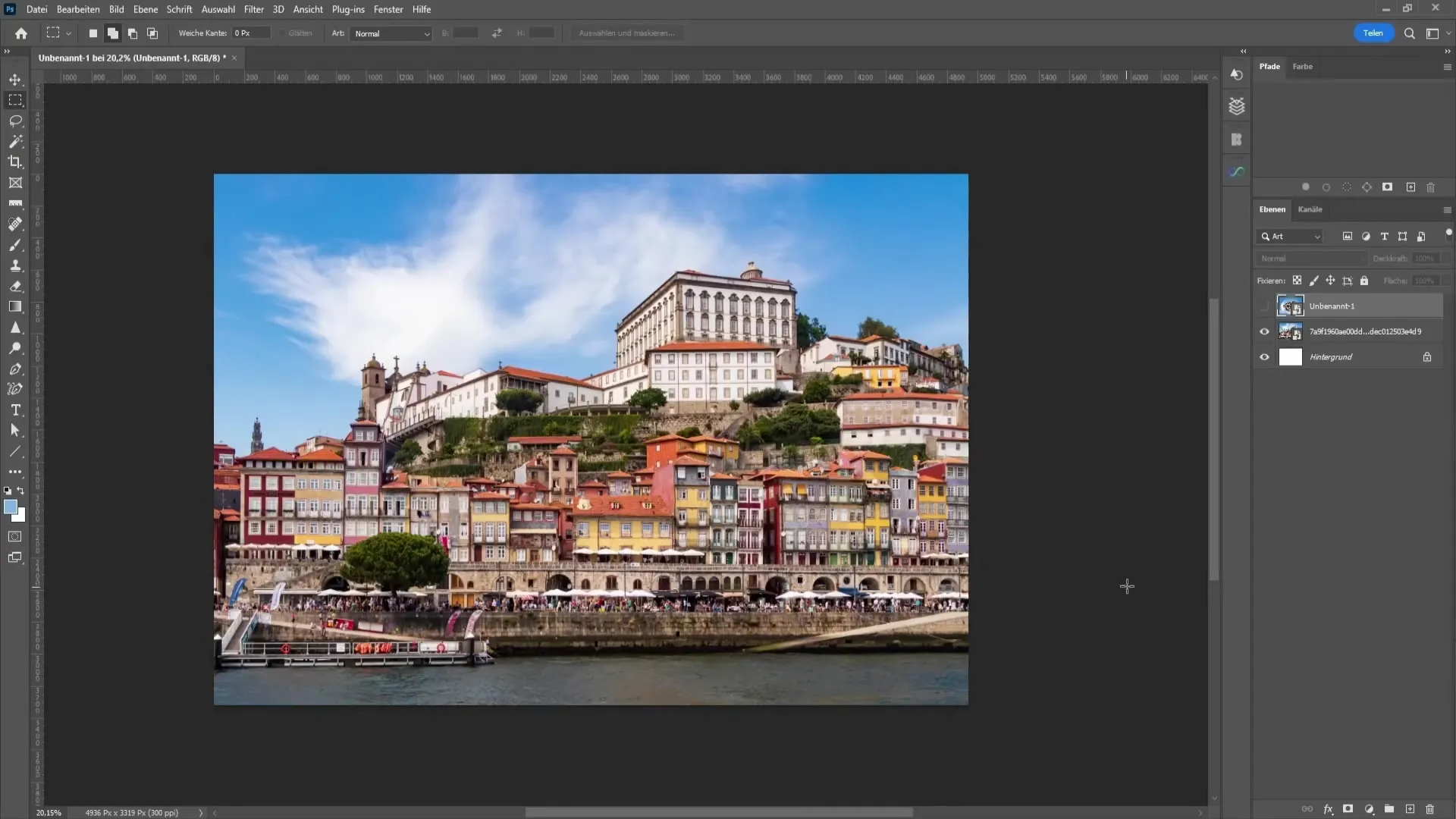Click the Teilen share button
This screenshot has width=1456, height=819.
(1373, 33)
